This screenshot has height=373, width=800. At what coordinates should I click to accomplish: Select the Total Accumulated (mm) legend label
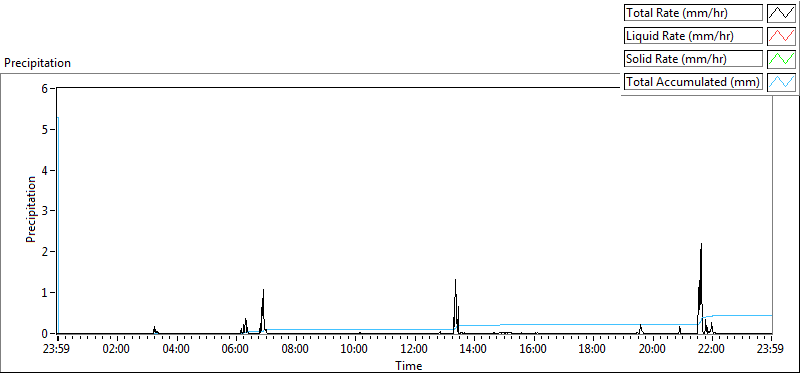point(693,82)
